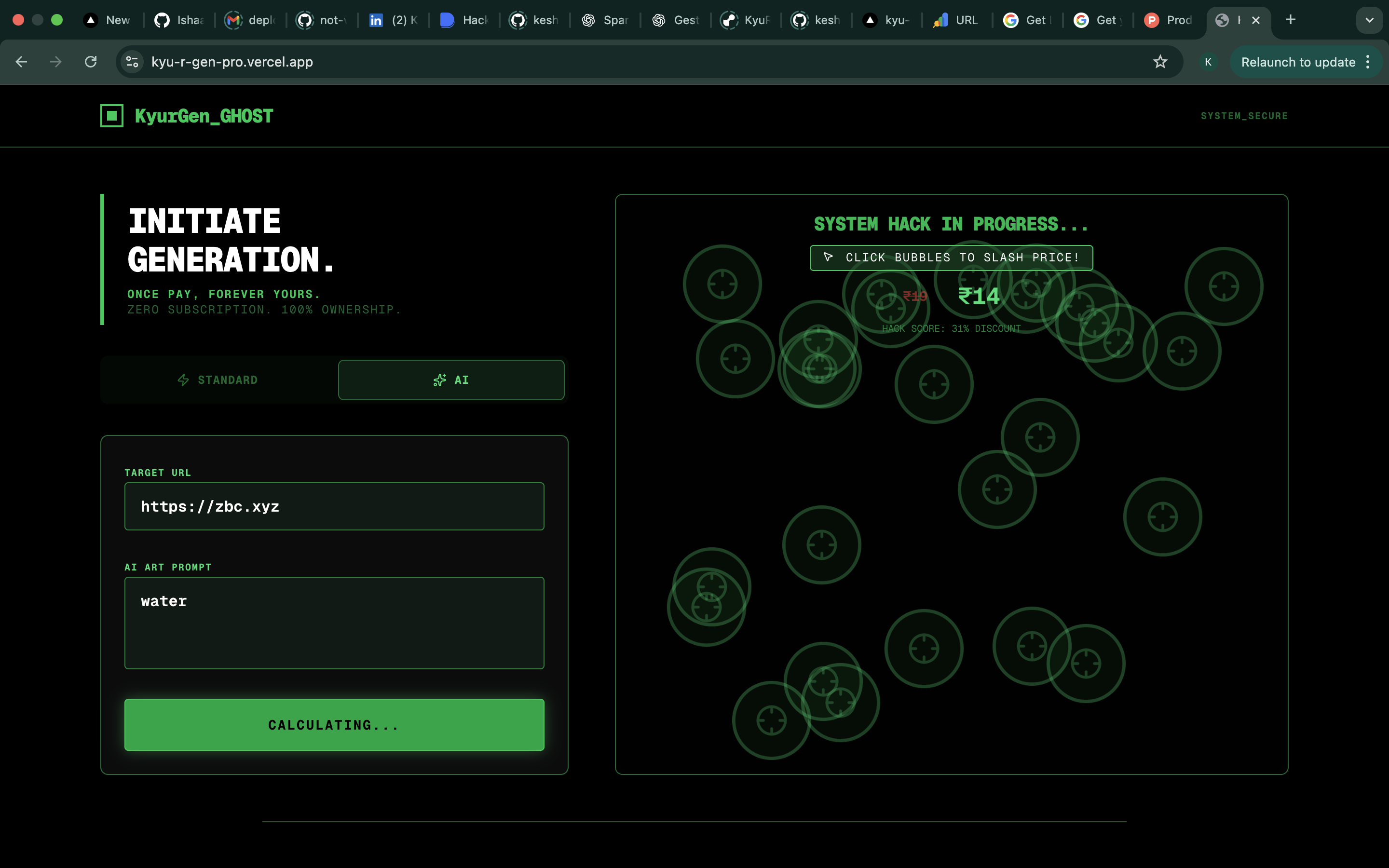Click the bookmark star icon in address bar

pos(1160,62)
